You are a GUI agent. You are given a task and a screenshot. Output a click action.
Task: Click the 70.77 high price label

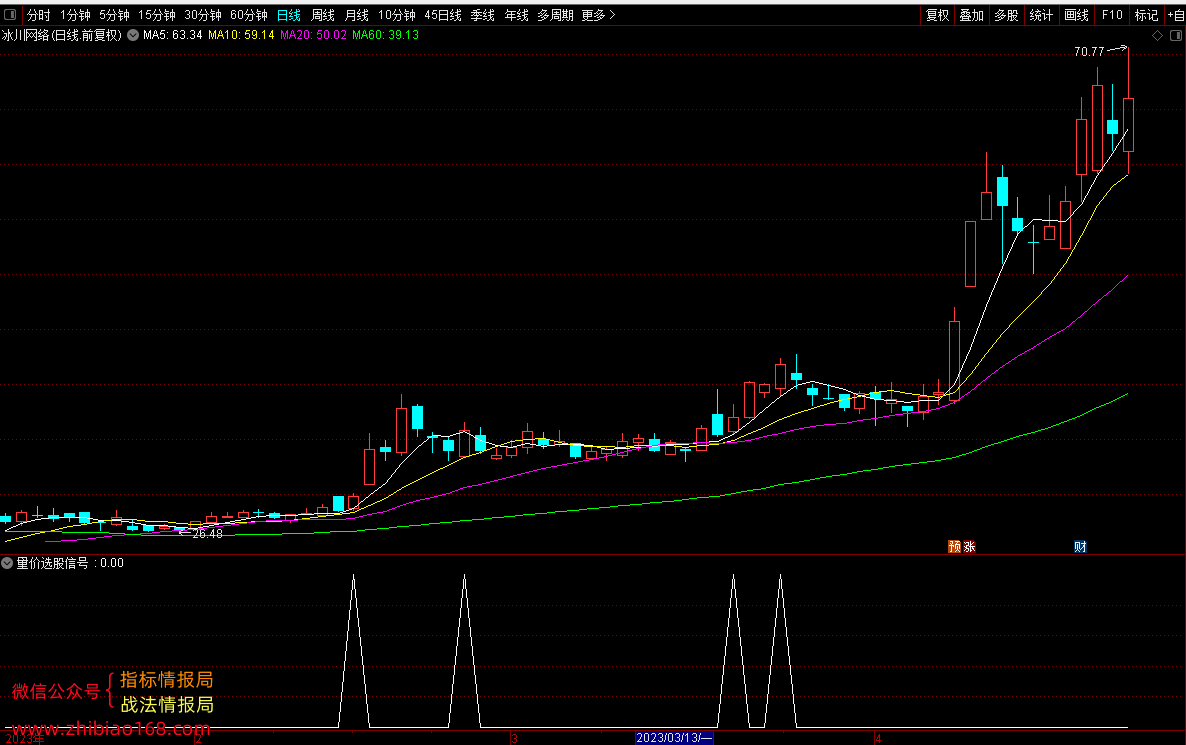point(1089,51)
